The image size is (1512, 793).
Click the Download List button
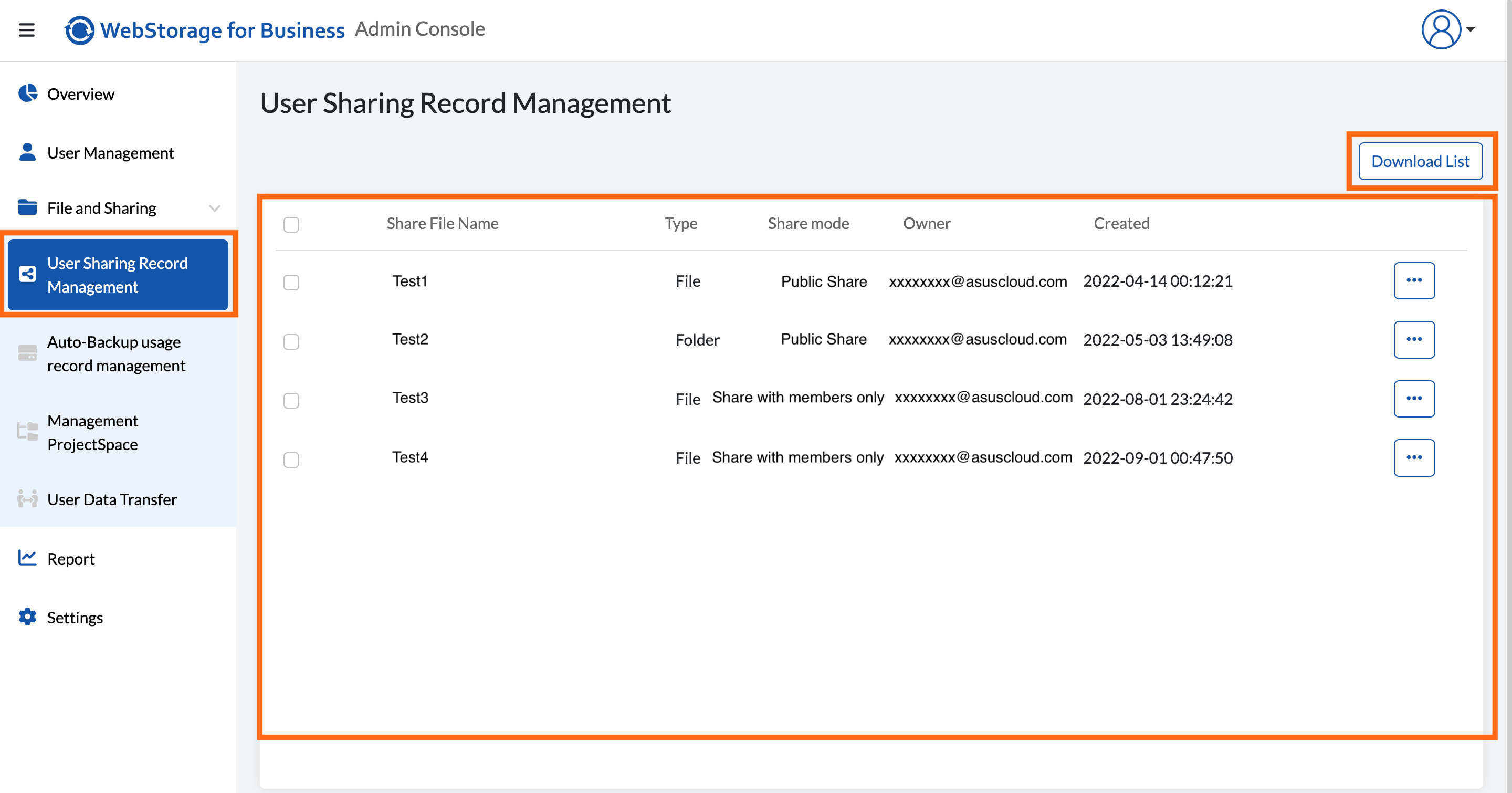point(1421,161)
